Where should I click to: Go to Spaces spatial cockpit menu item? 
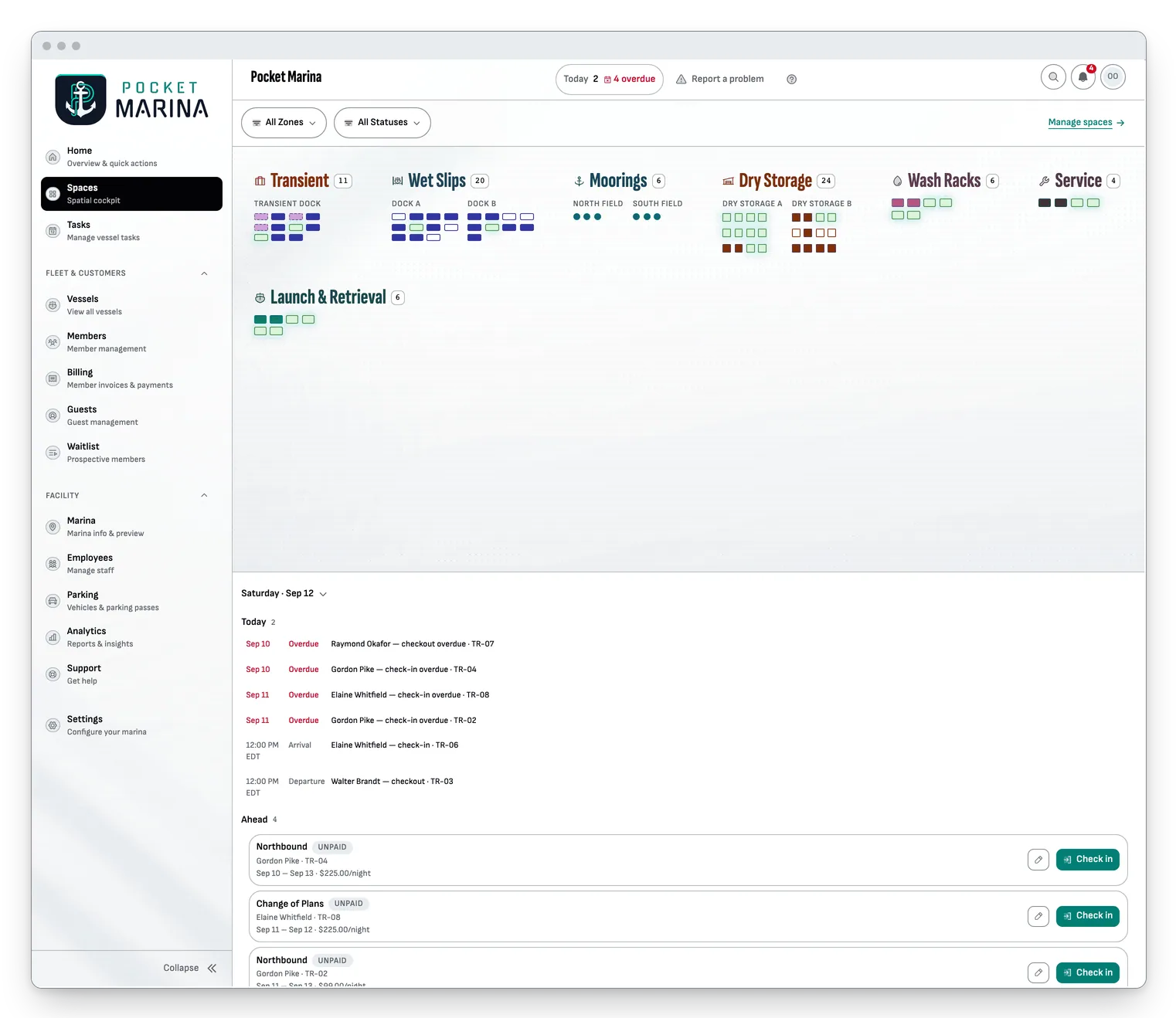131,194
